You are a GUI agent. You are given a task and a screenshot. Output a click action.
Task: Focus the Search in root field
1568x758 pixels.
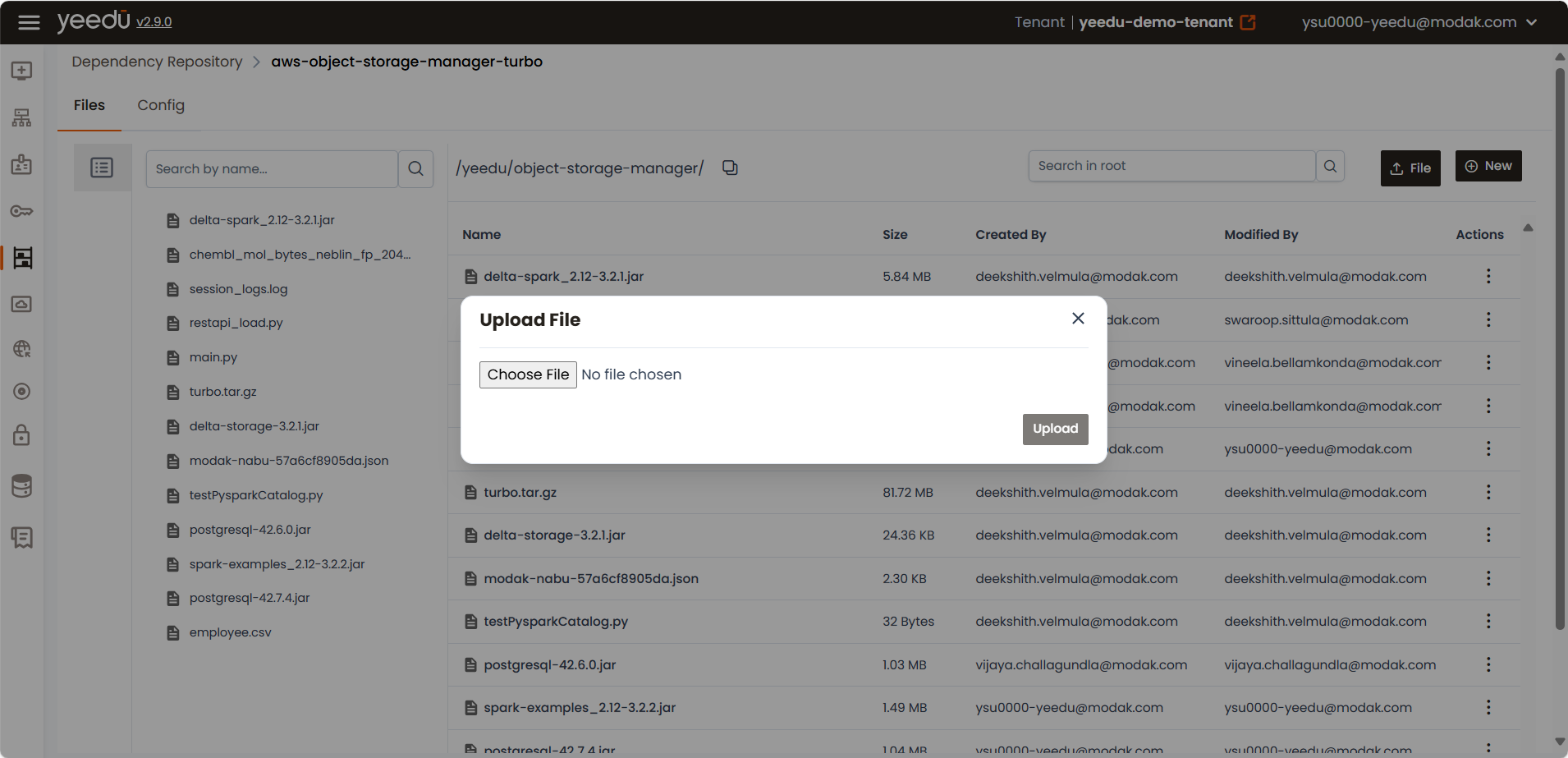pyautogui.click(x=1171, y=166)
